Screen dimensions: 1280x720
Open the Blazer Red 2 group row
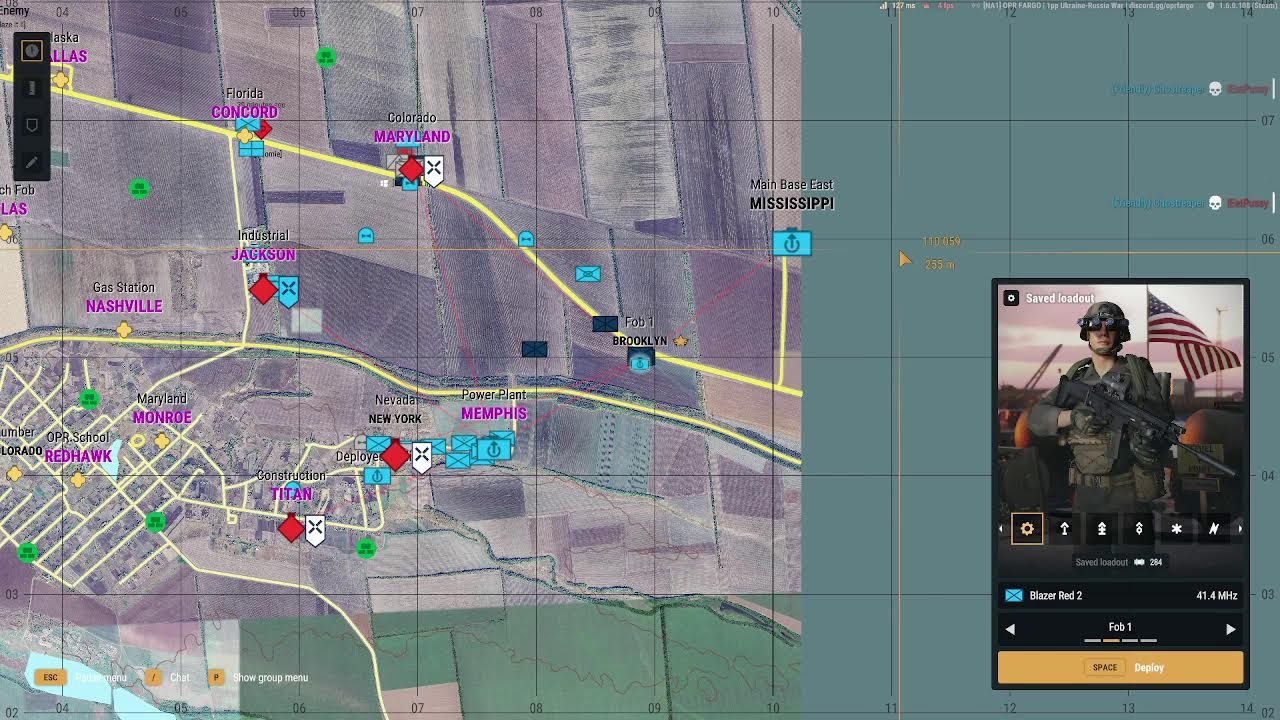point(1121,595)
